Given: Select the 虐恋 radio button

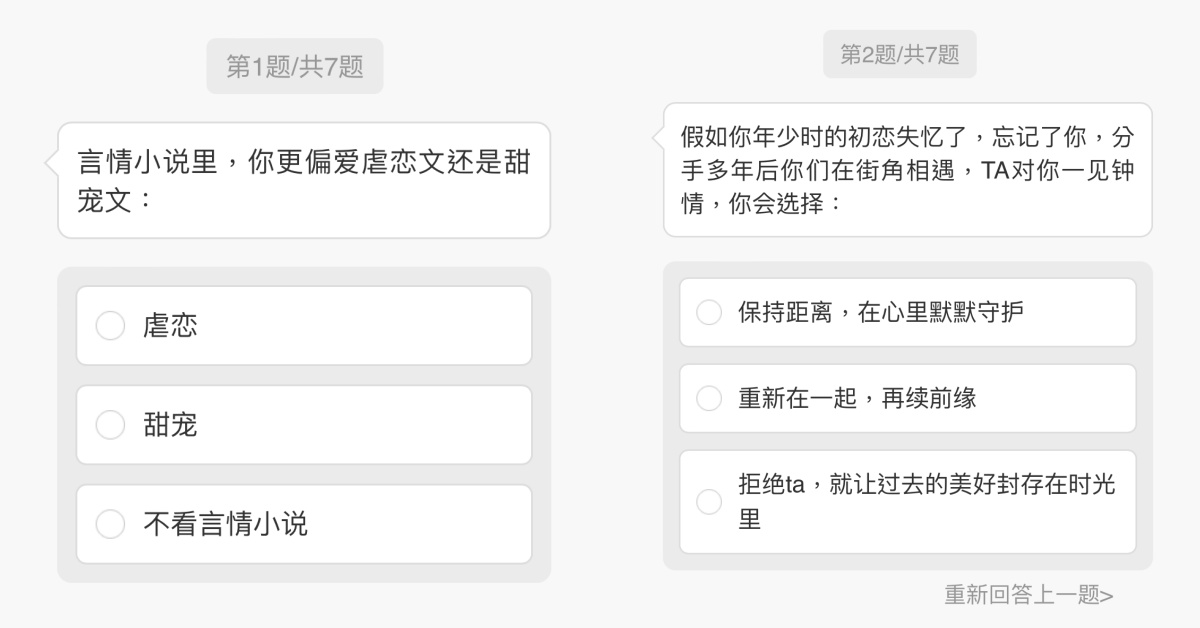Looking at the screenshot, I should [110, 326].
